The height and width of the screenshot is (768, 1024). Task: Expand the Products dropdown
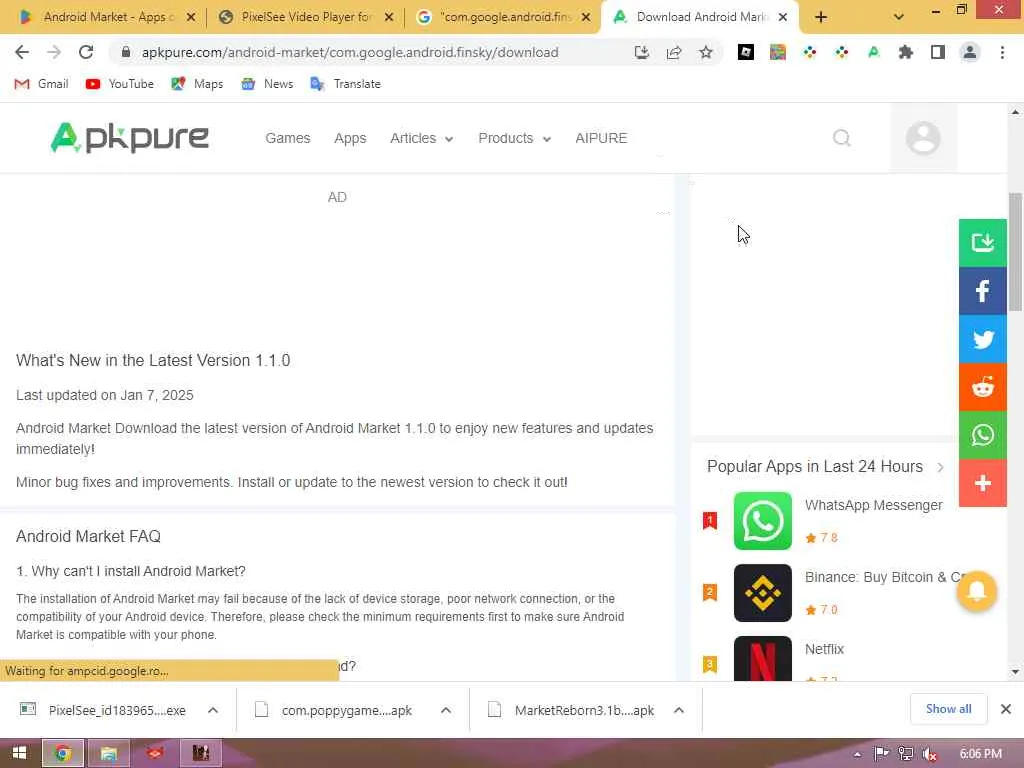click(515, 138)
